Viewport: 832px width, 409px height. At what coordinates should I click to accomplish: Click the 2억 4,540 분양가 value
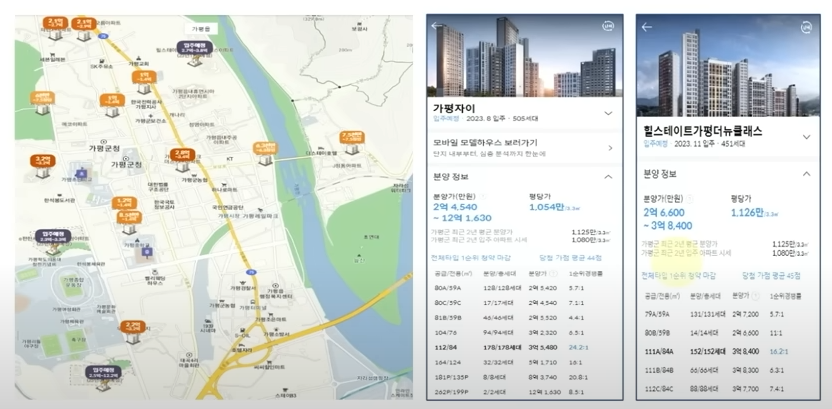pyautogui.click(x=455, y=207)
